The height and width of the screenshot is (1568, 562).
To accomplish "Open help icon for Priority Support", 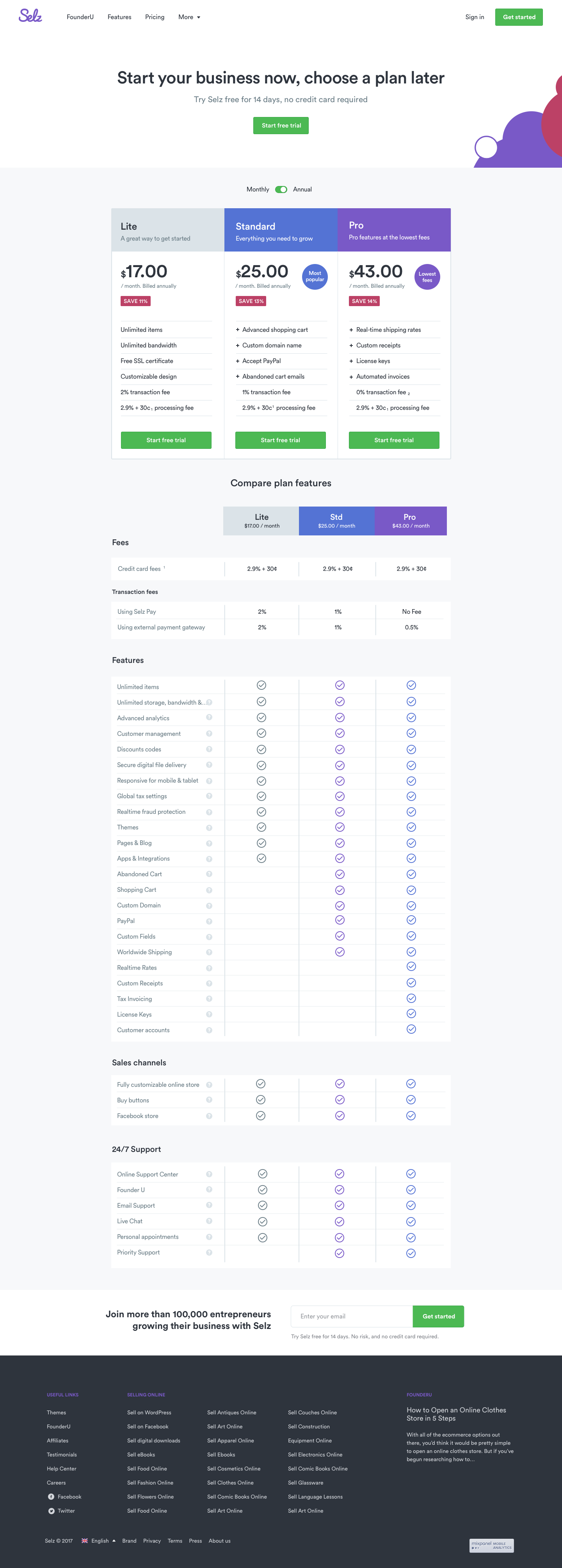I will [x=209, y=1252].
